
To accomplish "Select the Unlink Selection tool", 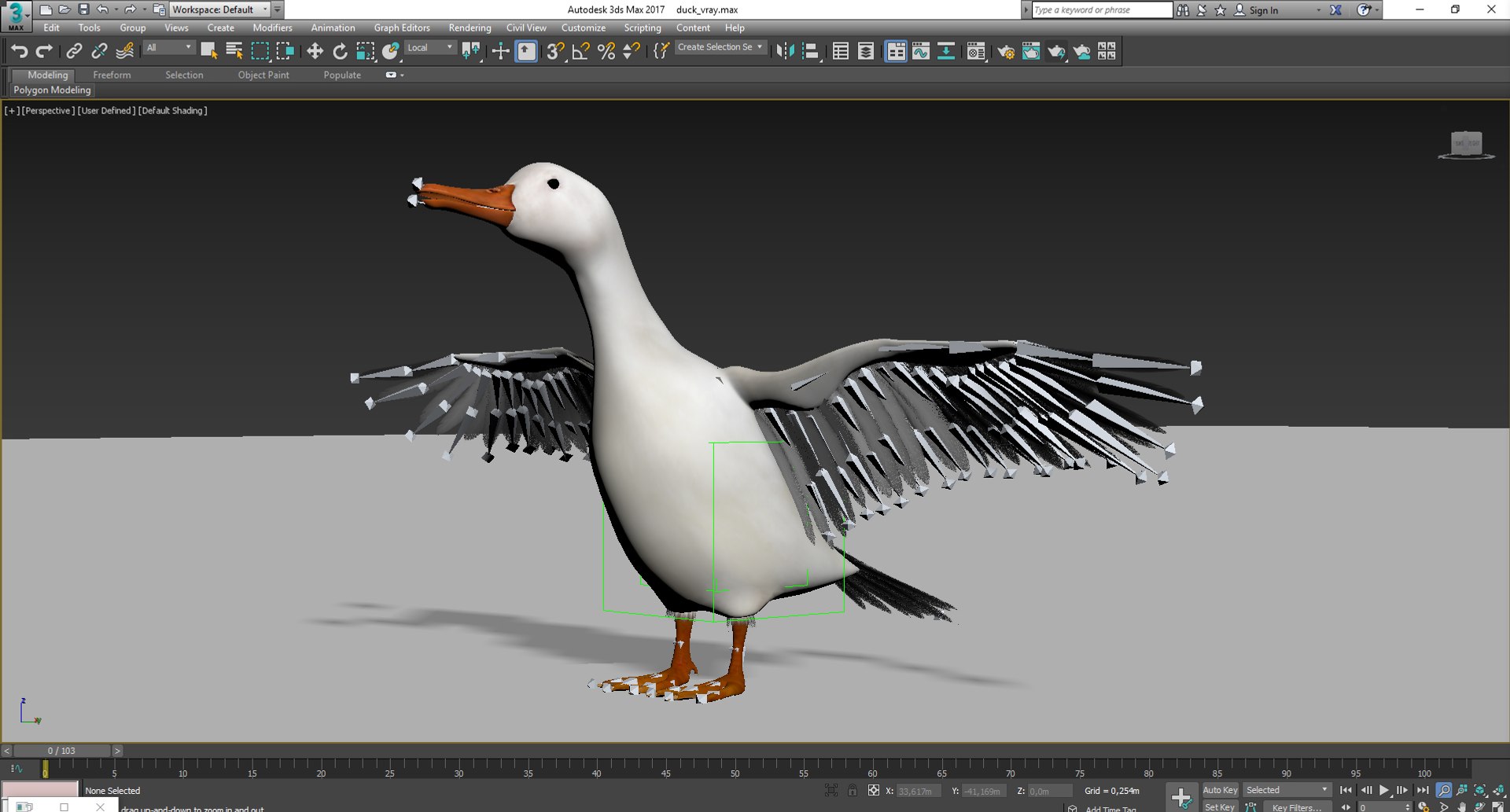I will (99, 51).
